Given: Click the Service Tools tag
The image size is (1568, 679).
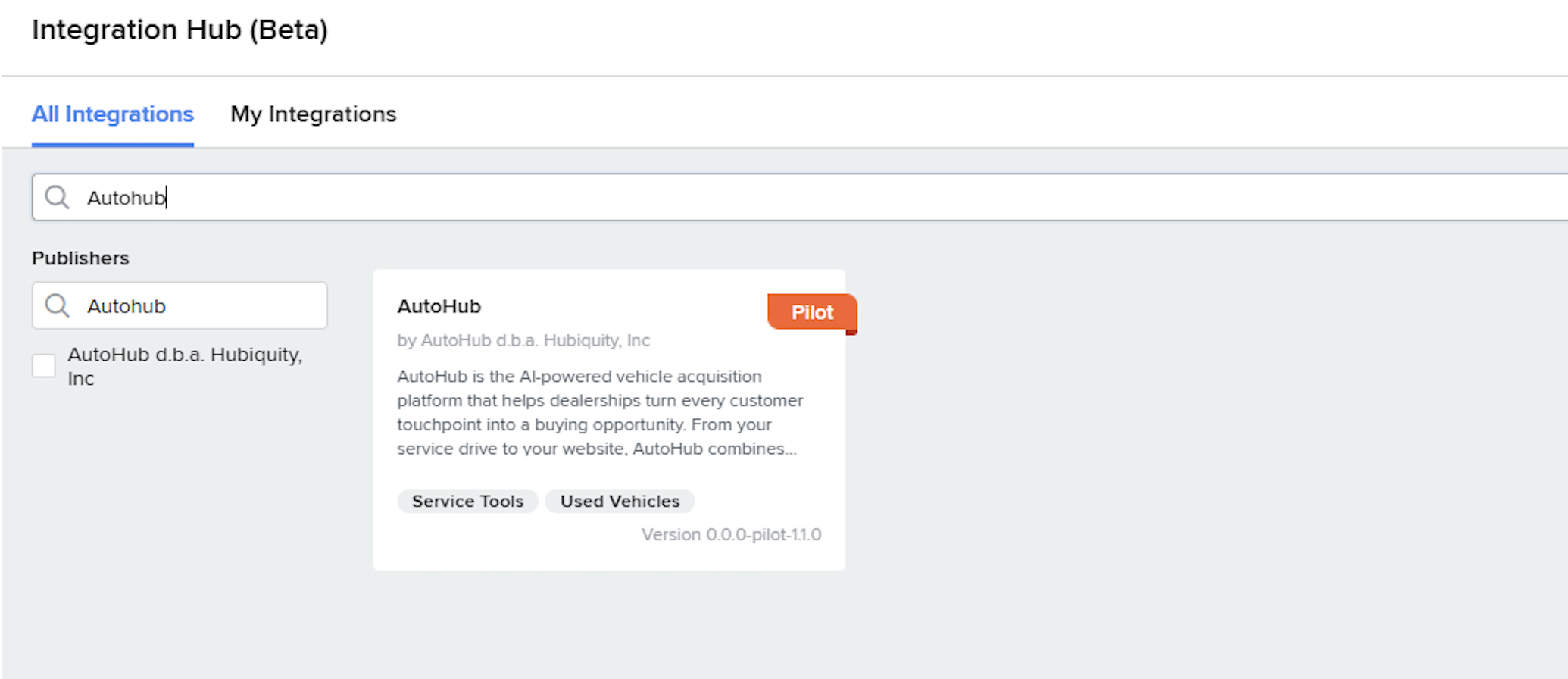Looking at the screenshot, I should (x=467, y=501).
